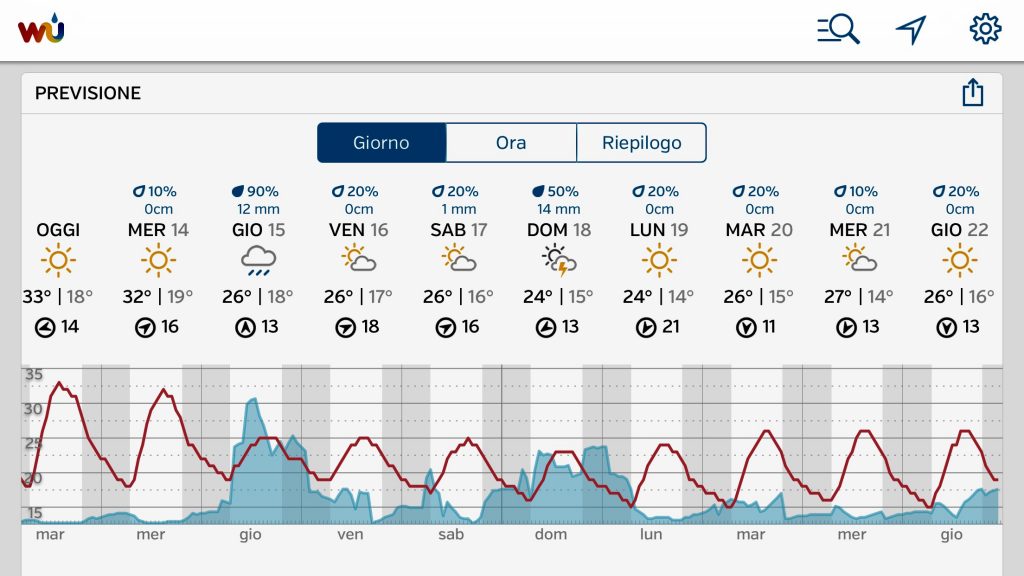The height and width of the screenshot is (576, 1024).
Task: Open the settings gear icon
Action: coord(985,29)
